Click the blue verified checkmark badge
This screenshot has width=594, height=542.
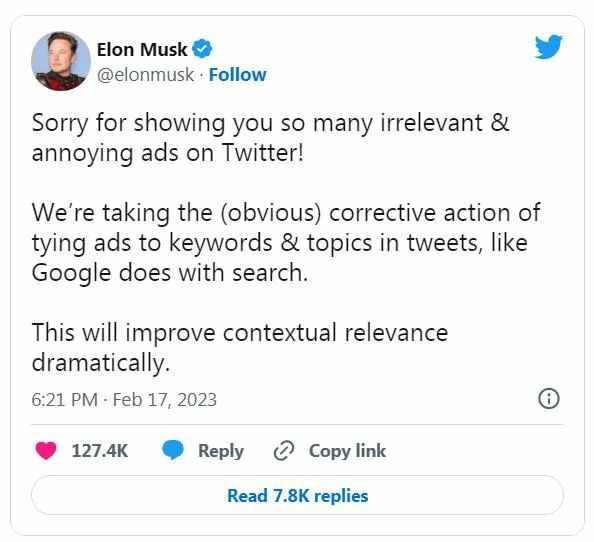pos(203,49)
